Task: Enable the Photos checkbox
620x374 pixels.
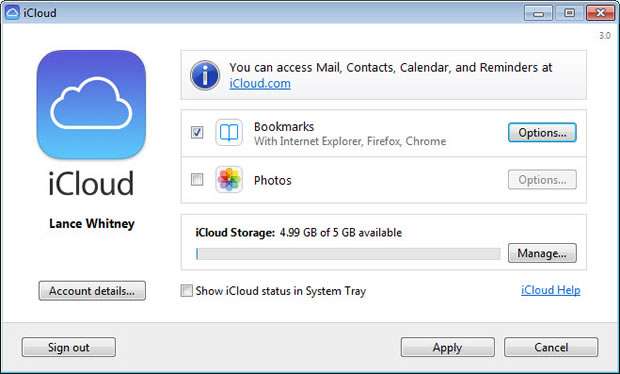Action: pos(197,179)
